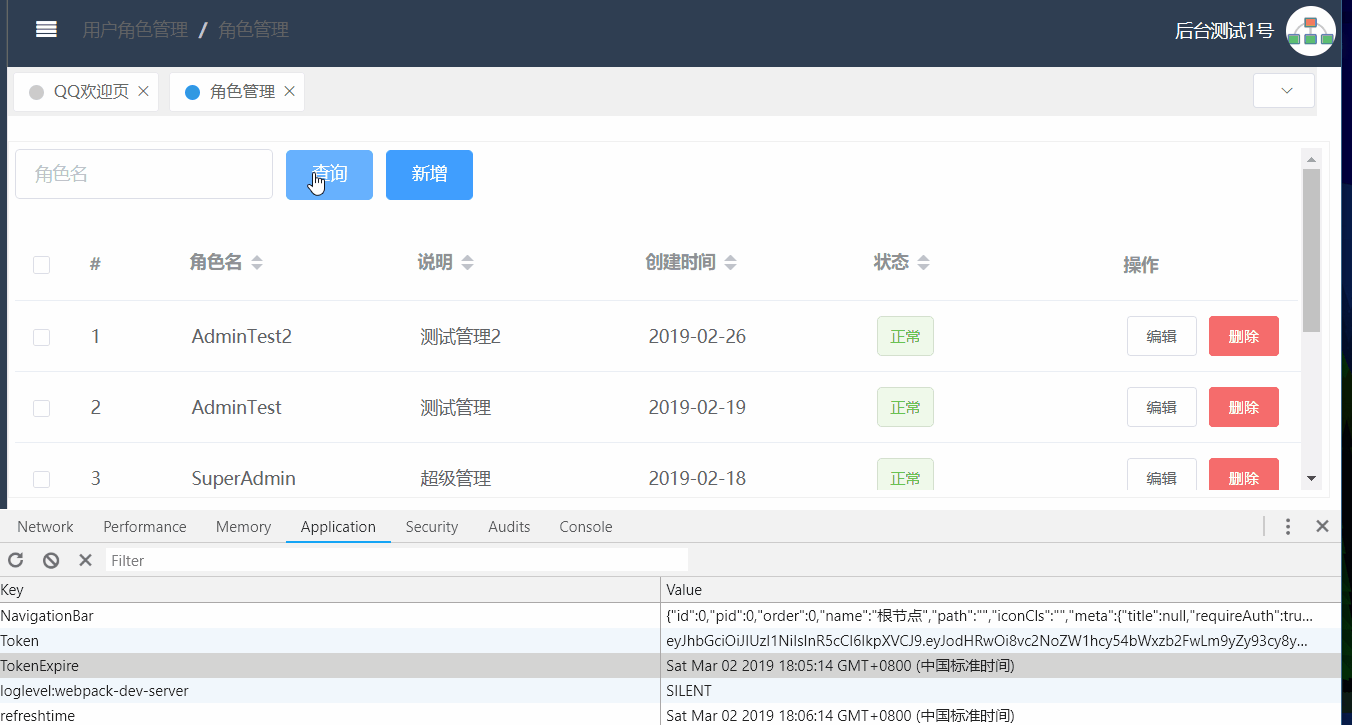
Task: Open the user avatar menu
Action: tap(1310, 31)
